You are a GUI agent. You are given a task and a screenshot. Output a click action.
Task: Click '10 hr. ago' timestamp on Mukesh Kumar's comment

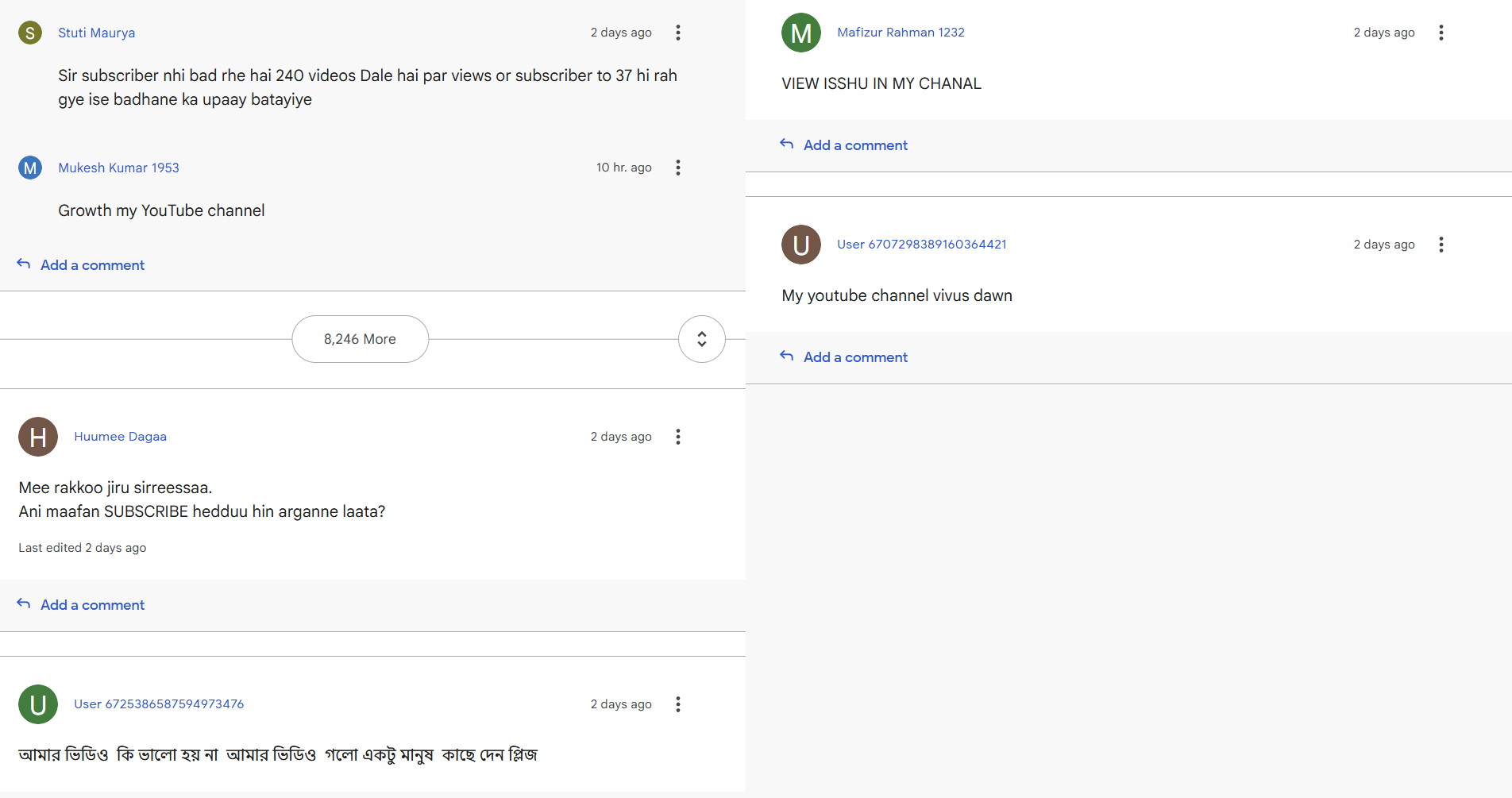coord(624,168)
